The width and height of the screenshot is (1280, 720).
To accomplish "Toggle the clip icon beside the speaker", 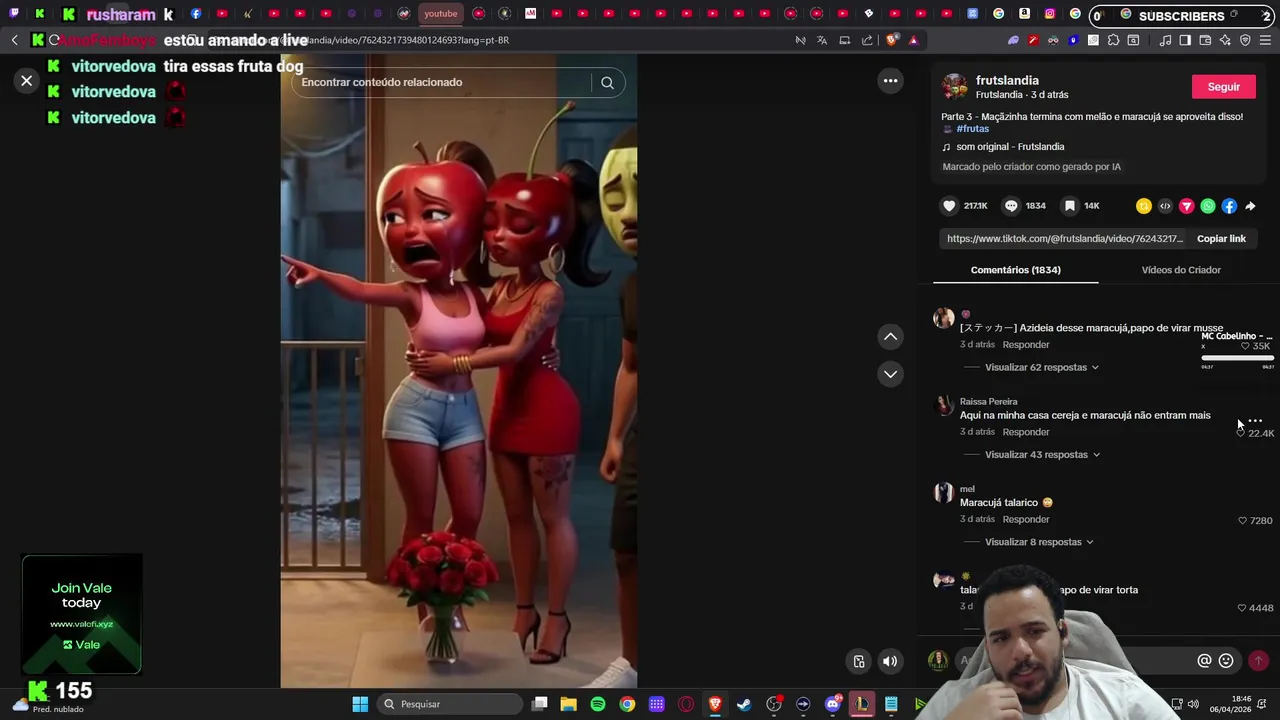I will click(858, 661).
